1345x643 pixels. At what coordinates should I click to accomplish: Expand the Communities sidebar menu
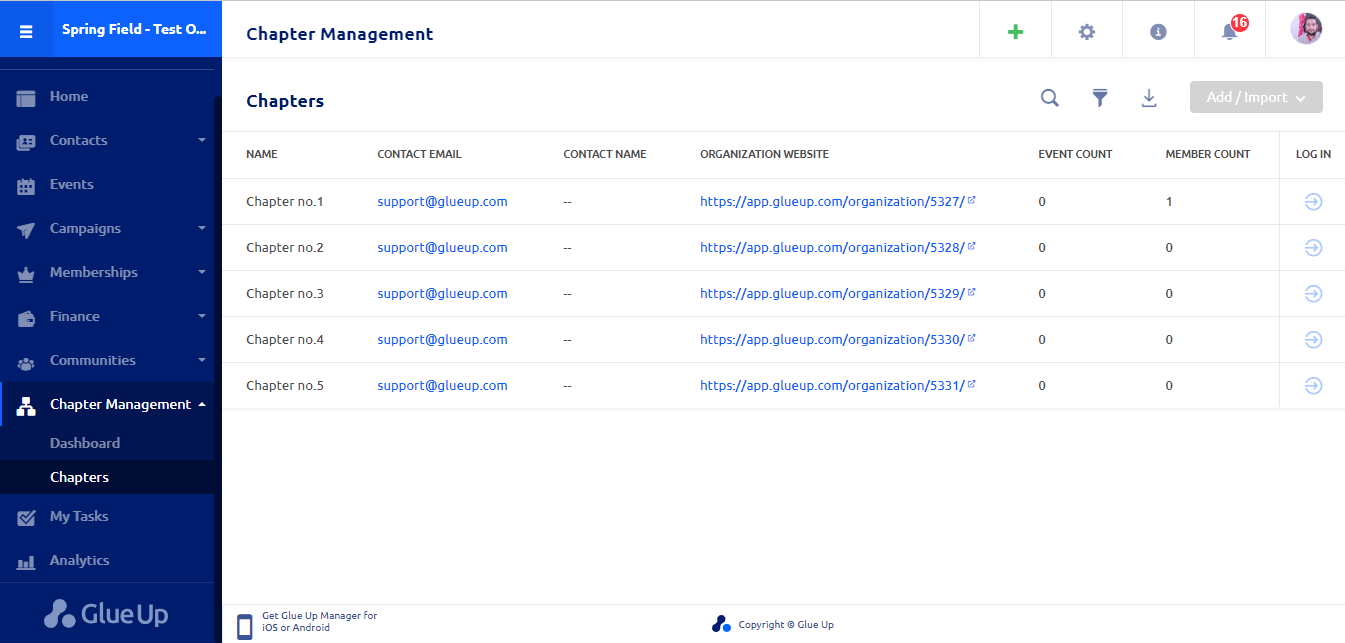107,361
